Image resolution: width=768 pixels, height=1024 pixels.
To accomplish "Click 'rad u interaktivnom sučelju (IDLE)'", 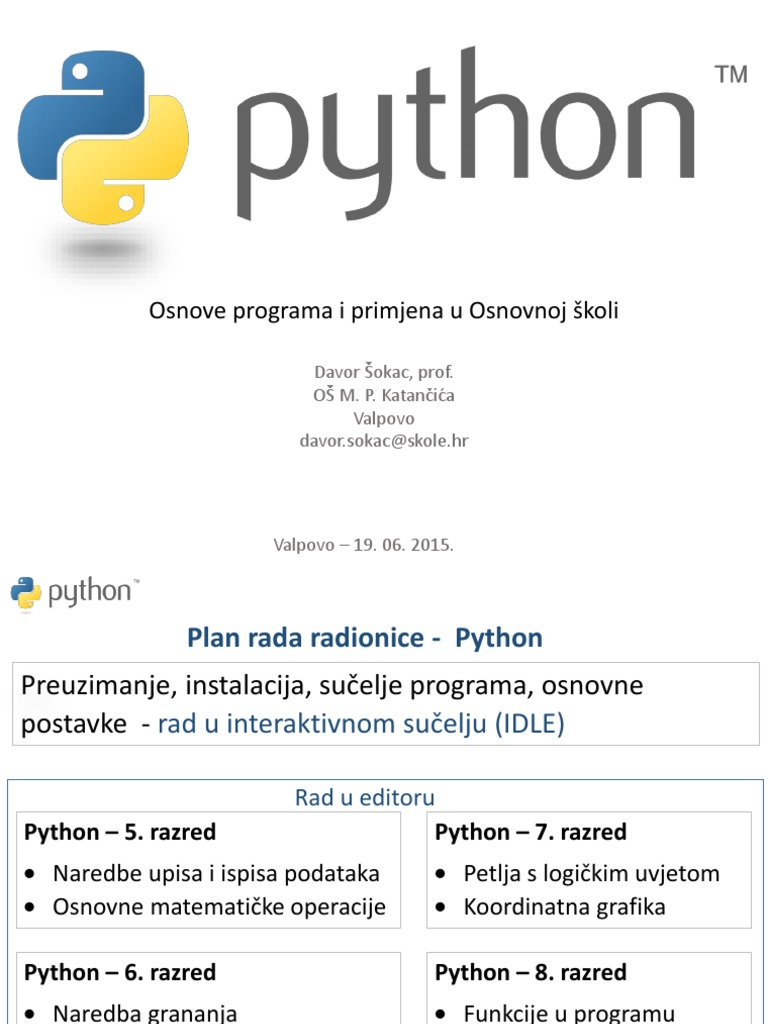I will [x=361, y=724].
